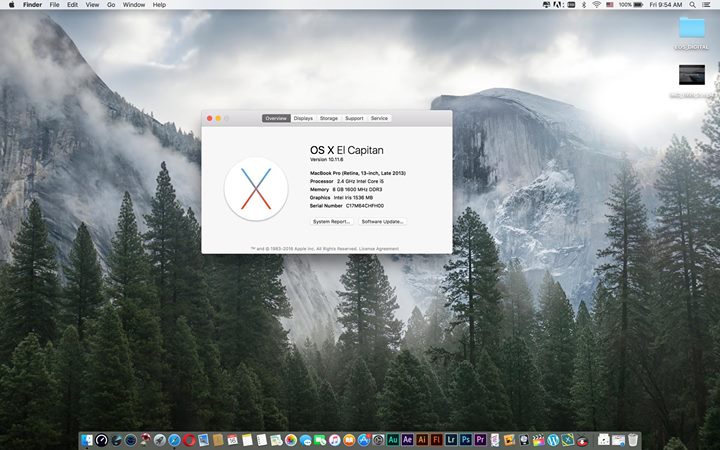Screen dimensions: 720x450
Task: Open the Apple menu
Action: click(11, 5)
